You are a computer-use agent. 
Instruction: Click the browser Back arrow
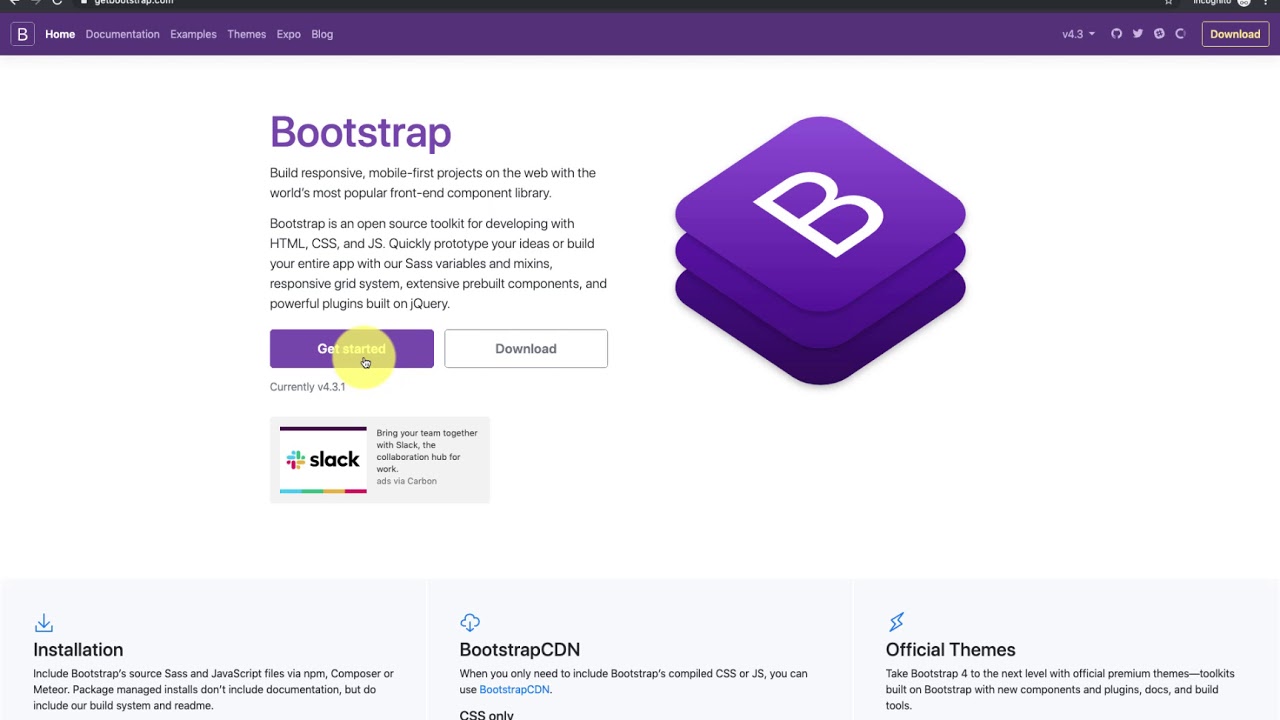(14, 2)
